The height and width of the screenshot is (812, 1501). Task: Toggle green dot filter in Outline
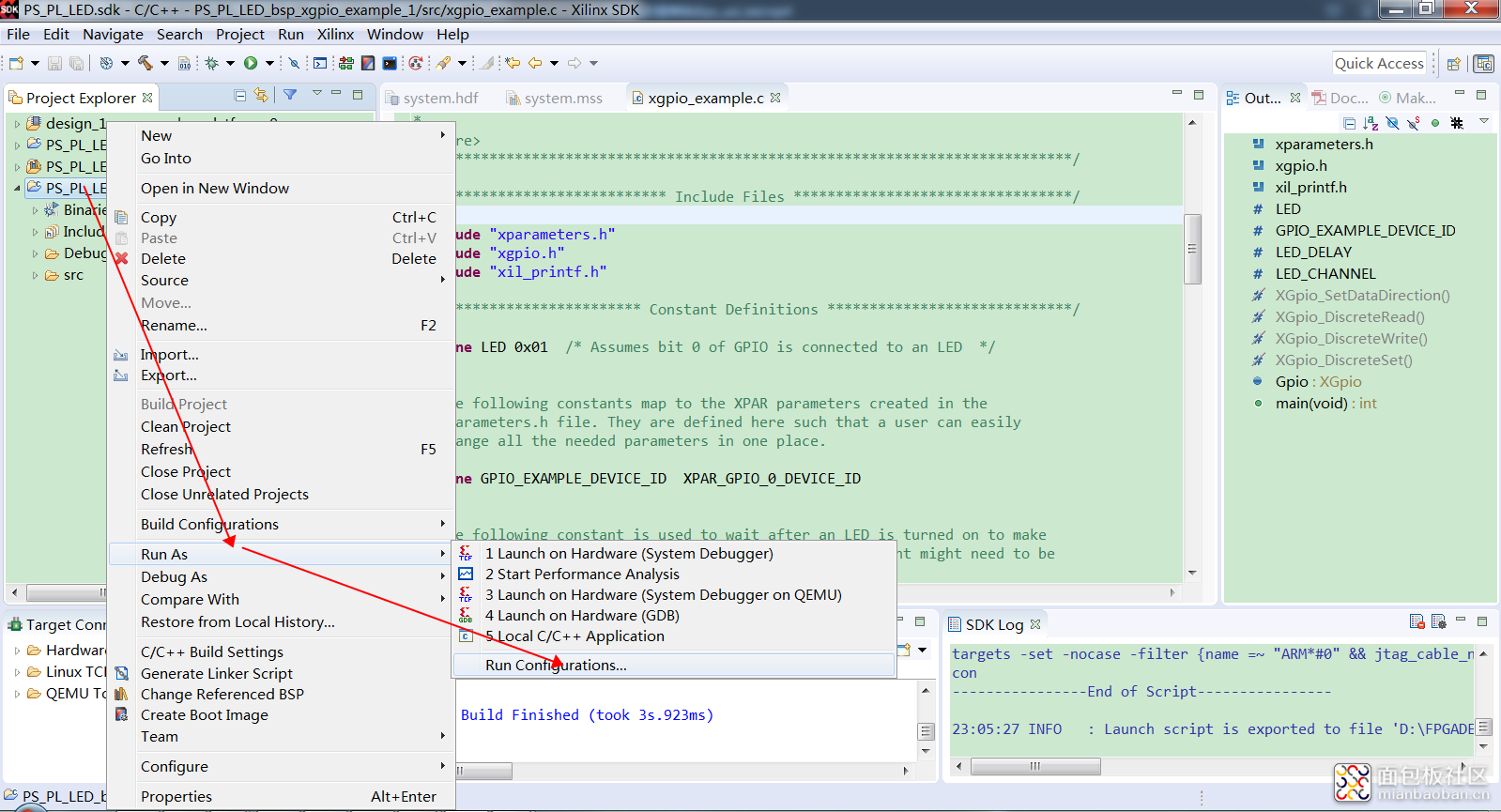click(1435, 123)
